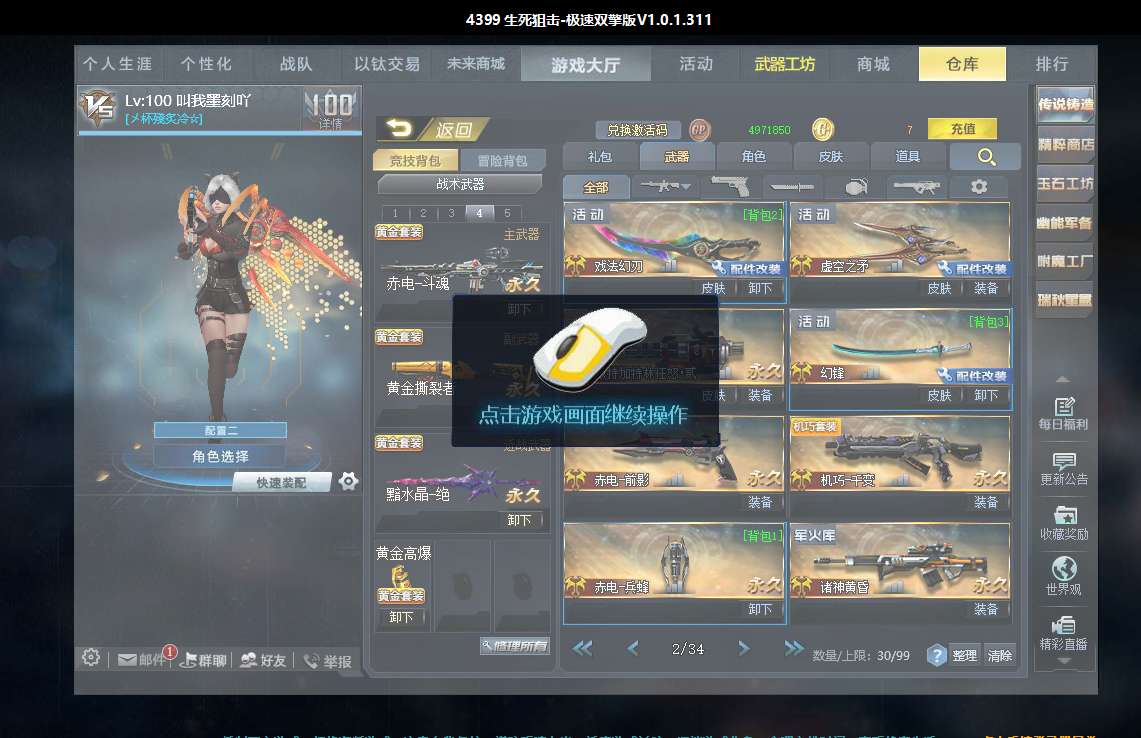Open 世界观 globe icon

pos(1064,576)
